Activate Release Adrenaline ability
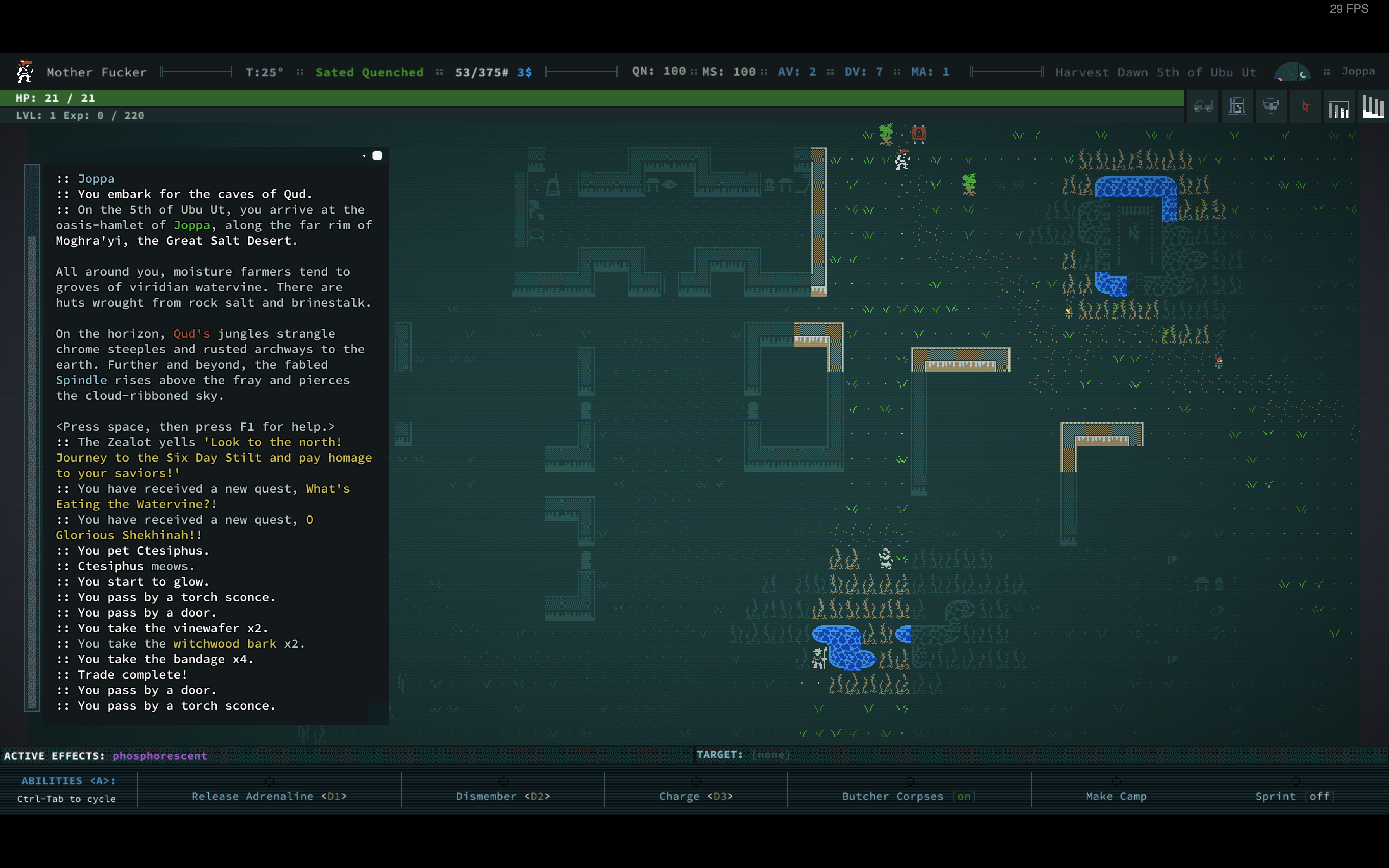1389x868 pixels. point(269,796)
